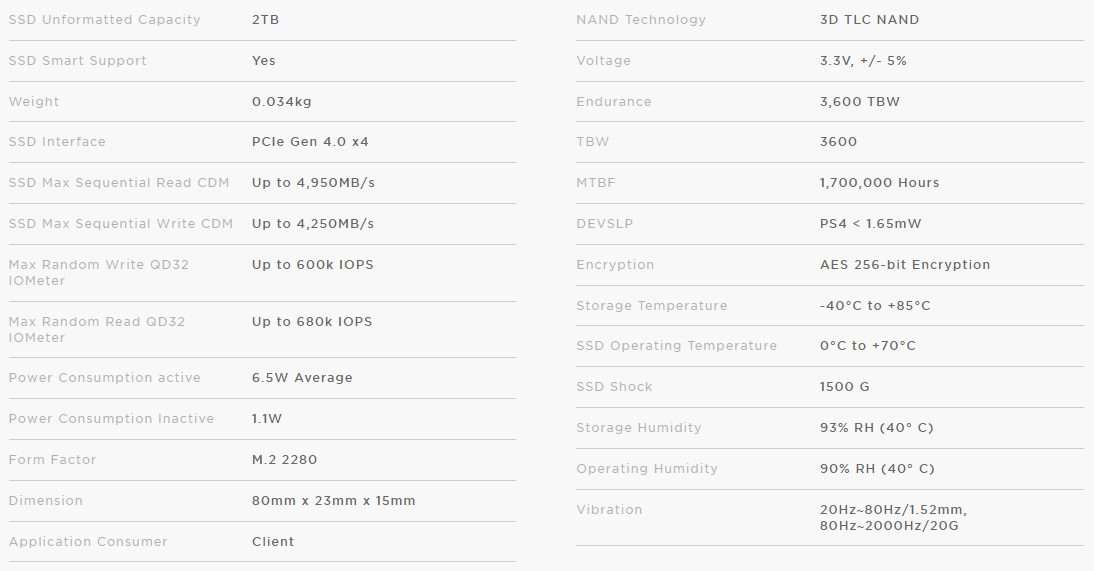Click the 80mm x 23mm x 15mm dimension
This screenshot has height=571, width=1094.
[x=333, y=501]
